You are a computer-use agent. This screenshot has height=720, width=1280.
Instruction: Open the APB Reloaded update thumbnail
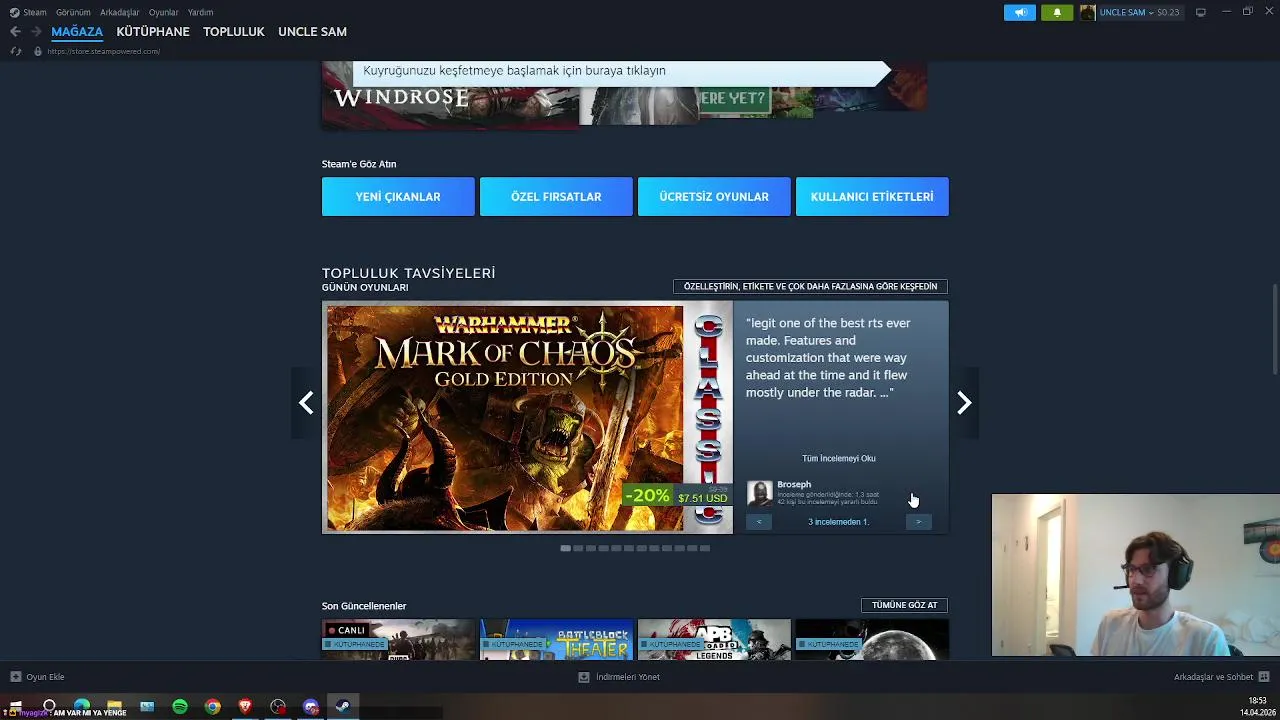[714, 640]
